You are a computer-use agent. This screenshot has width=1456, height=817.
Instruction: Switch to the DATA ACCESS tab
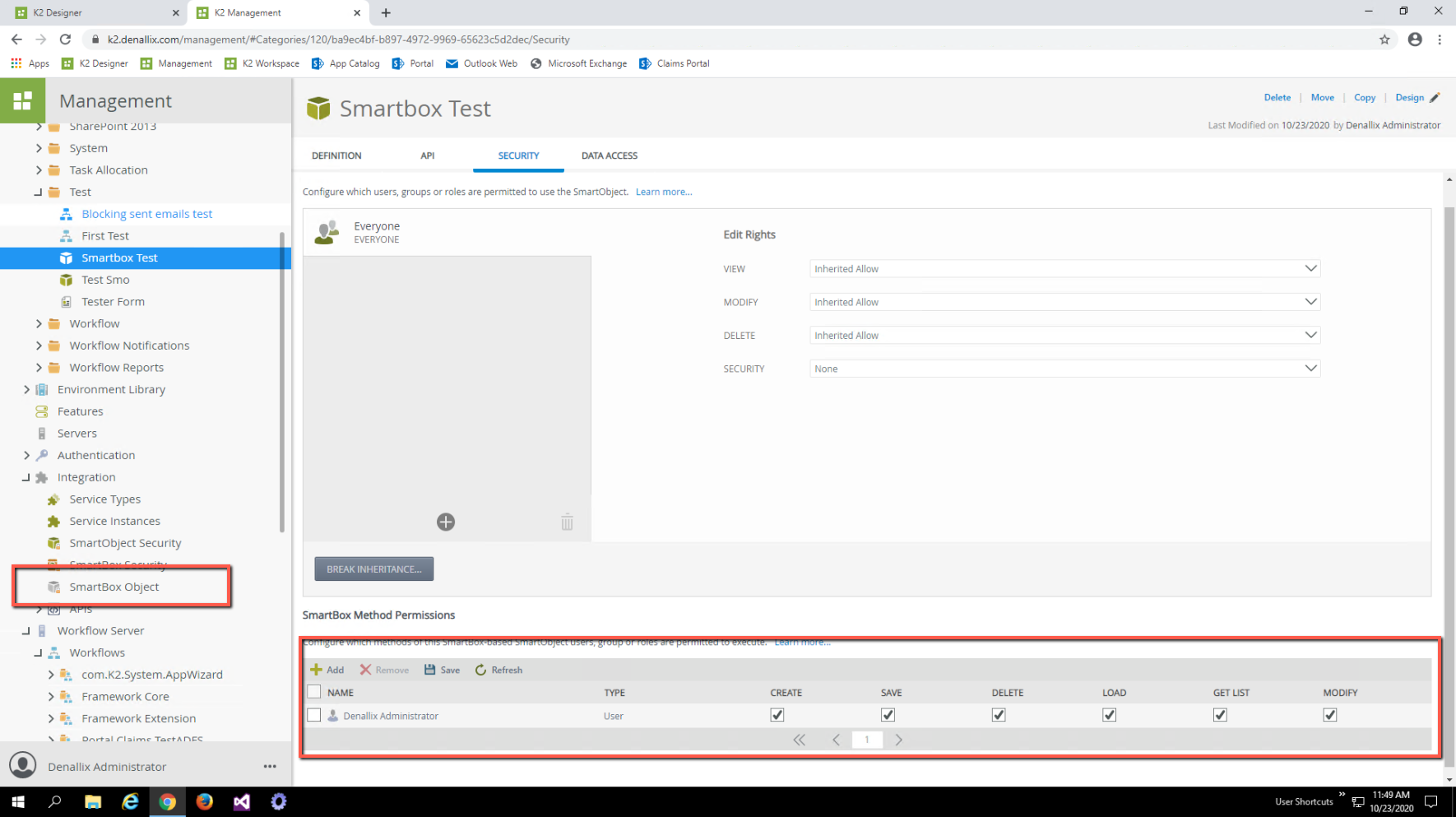point(609,156)
